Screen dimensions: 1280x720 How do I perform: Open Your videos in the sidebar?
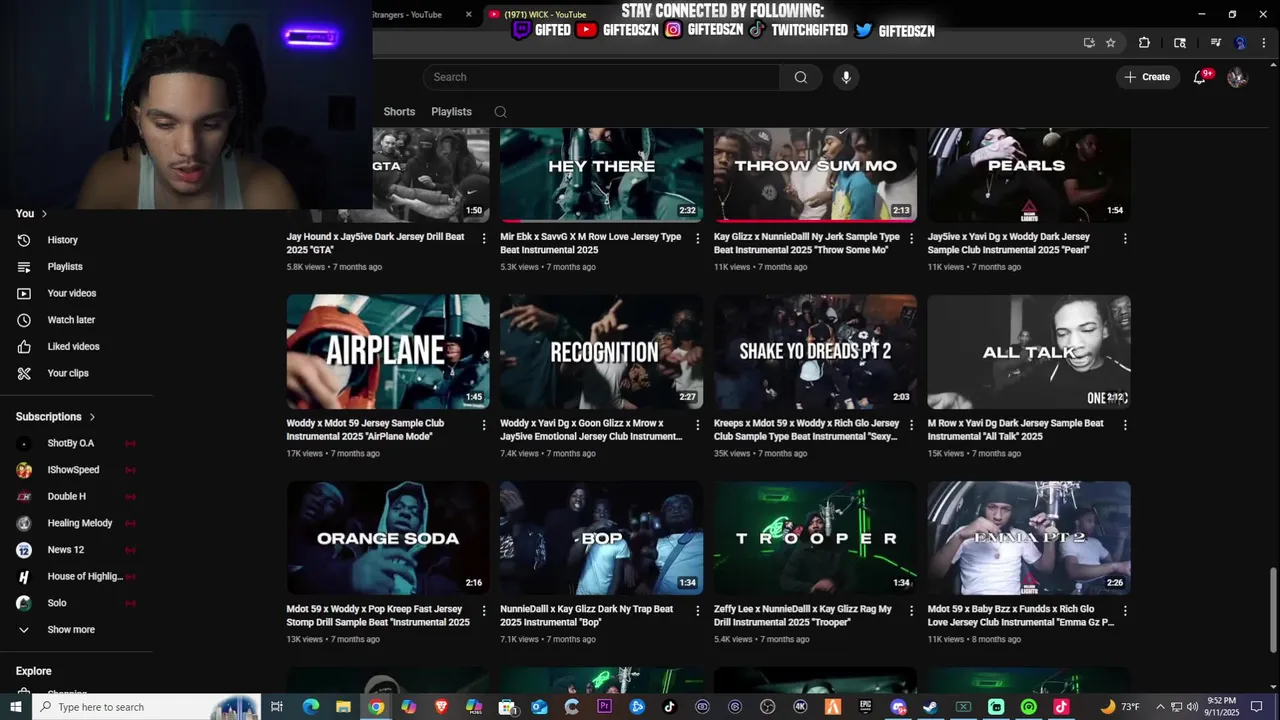[71, 293]
